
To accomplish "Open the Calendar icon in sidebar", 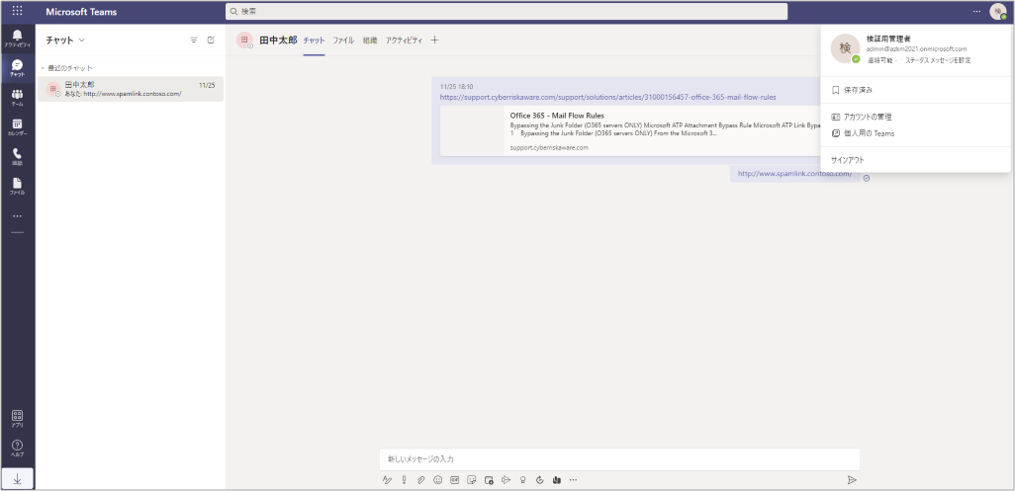I will click(17, 127).
